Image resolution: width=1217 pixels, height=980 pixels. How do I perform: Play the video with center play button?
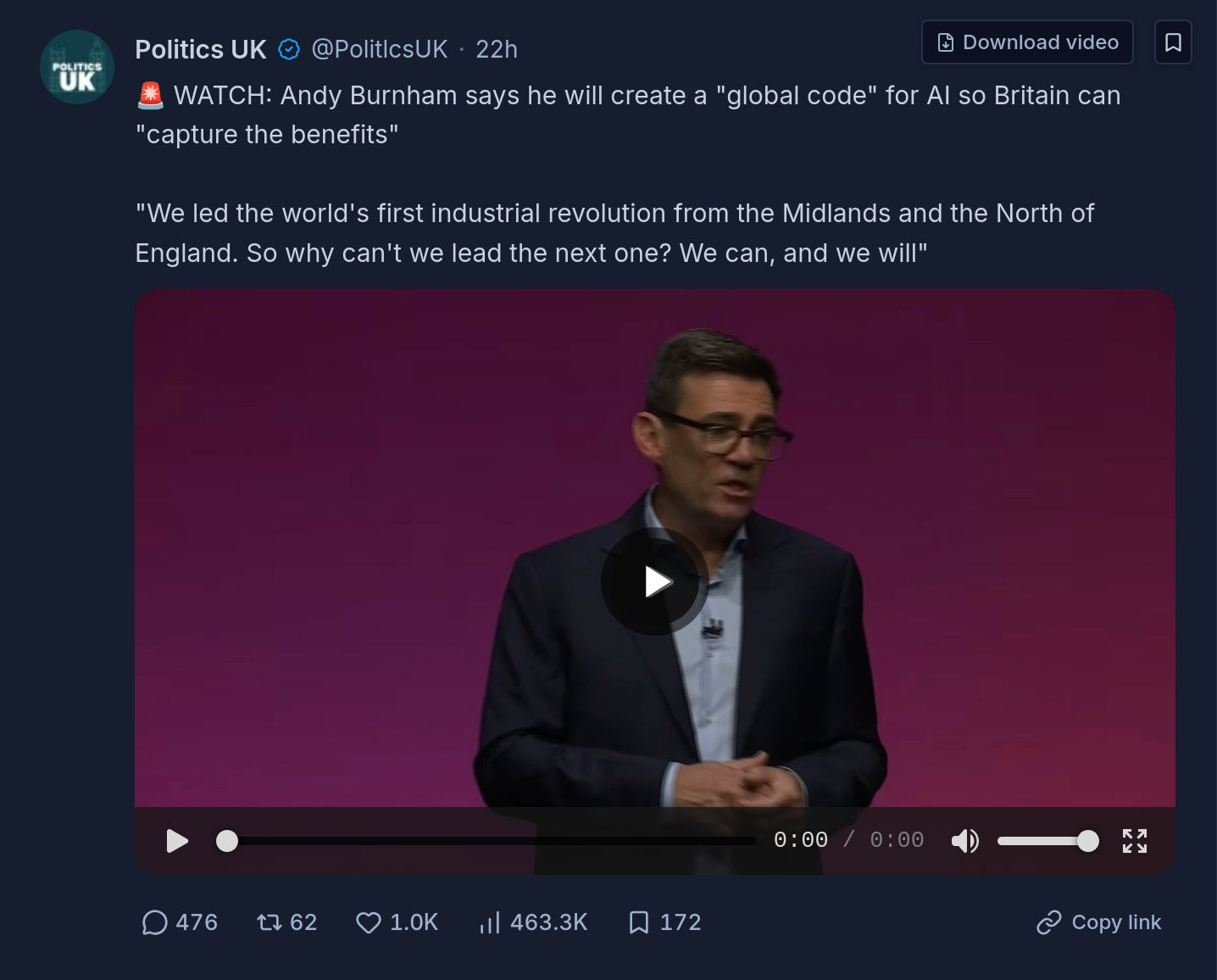[x=655, y=582]
